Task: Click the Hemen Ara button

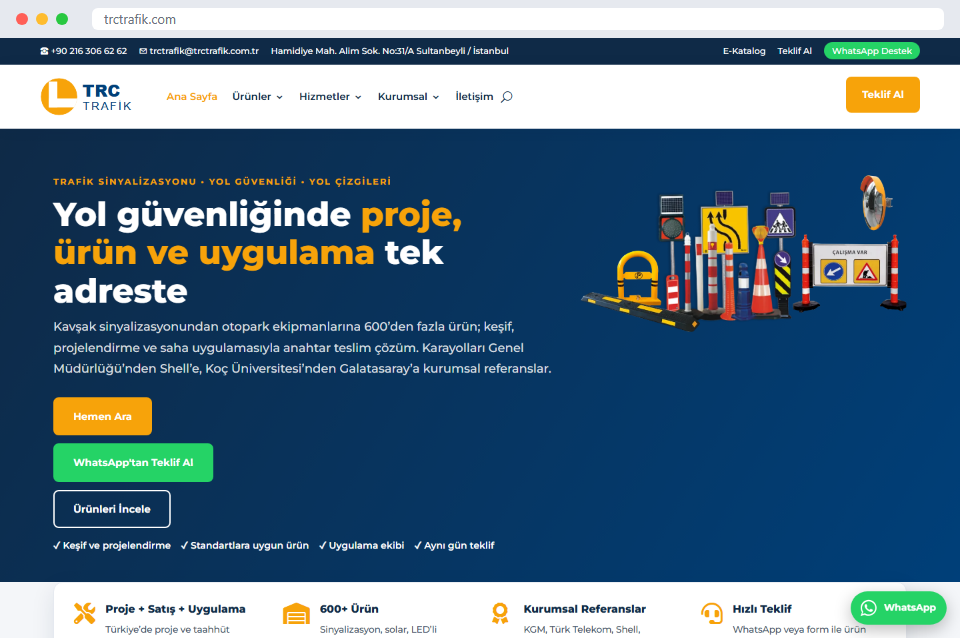Action: point(102,416)
